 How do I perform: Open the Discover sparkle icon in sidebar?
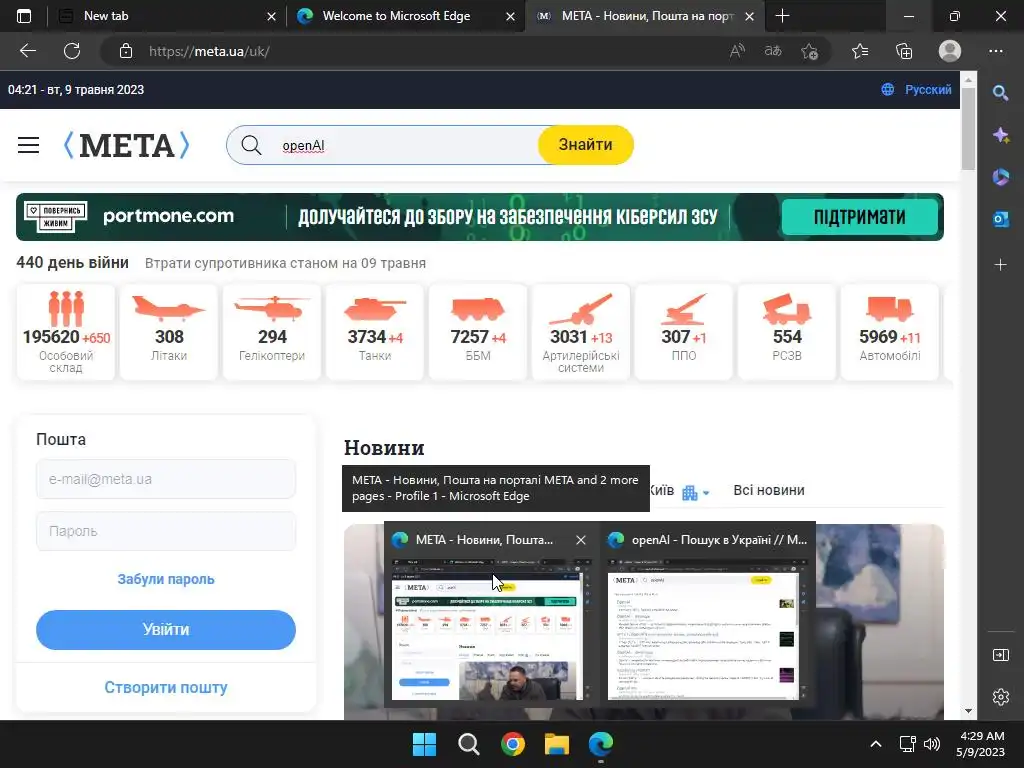tap(1000, 135)
